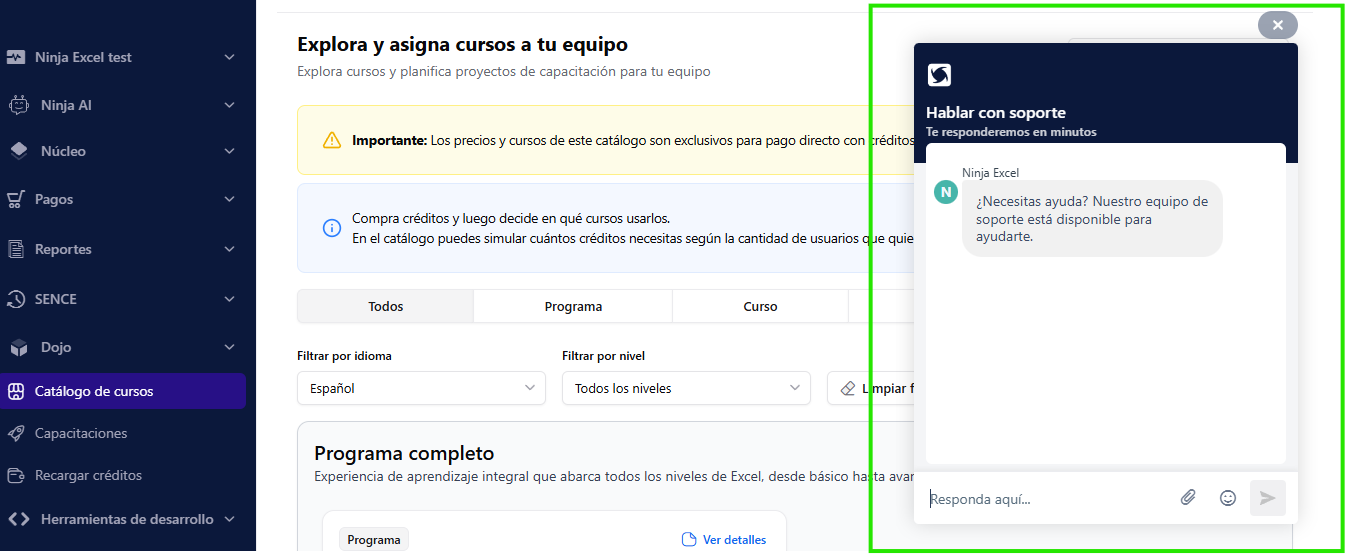
Task: Expand the Ninja AI menu chevron
Action: (x=230, y=105)
